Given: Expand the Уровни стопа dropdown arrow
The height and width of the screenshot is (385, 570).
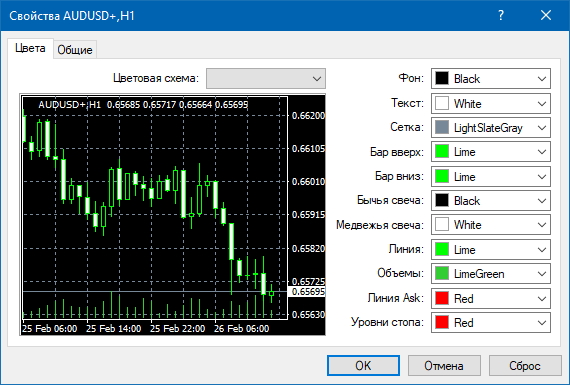Looking at the screenshot, I should (x=542, y=322).
